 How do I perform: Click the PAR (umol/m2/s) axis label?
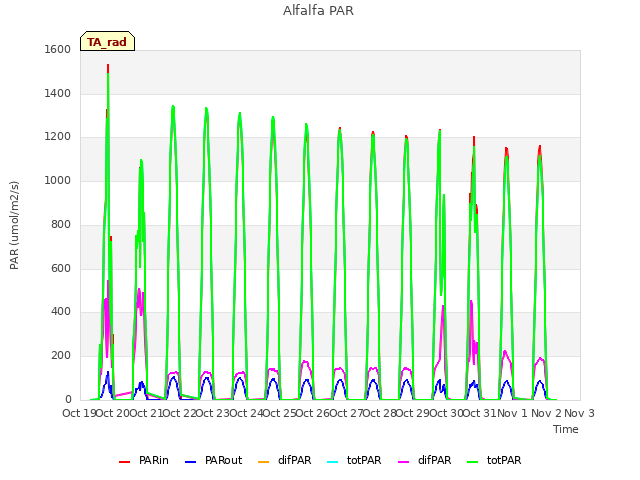click(14, 225)
